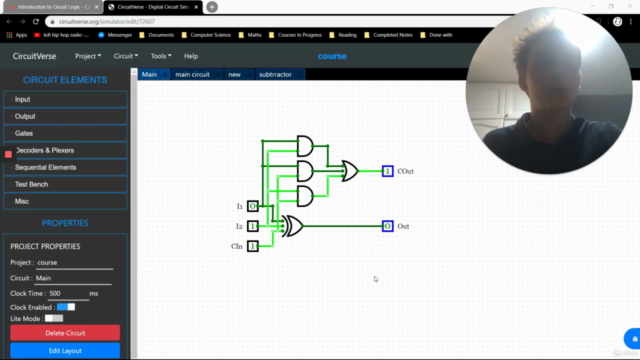
Task: Toggle the I2 input bit
Action: pyautogui.click(x=253, y=226)
